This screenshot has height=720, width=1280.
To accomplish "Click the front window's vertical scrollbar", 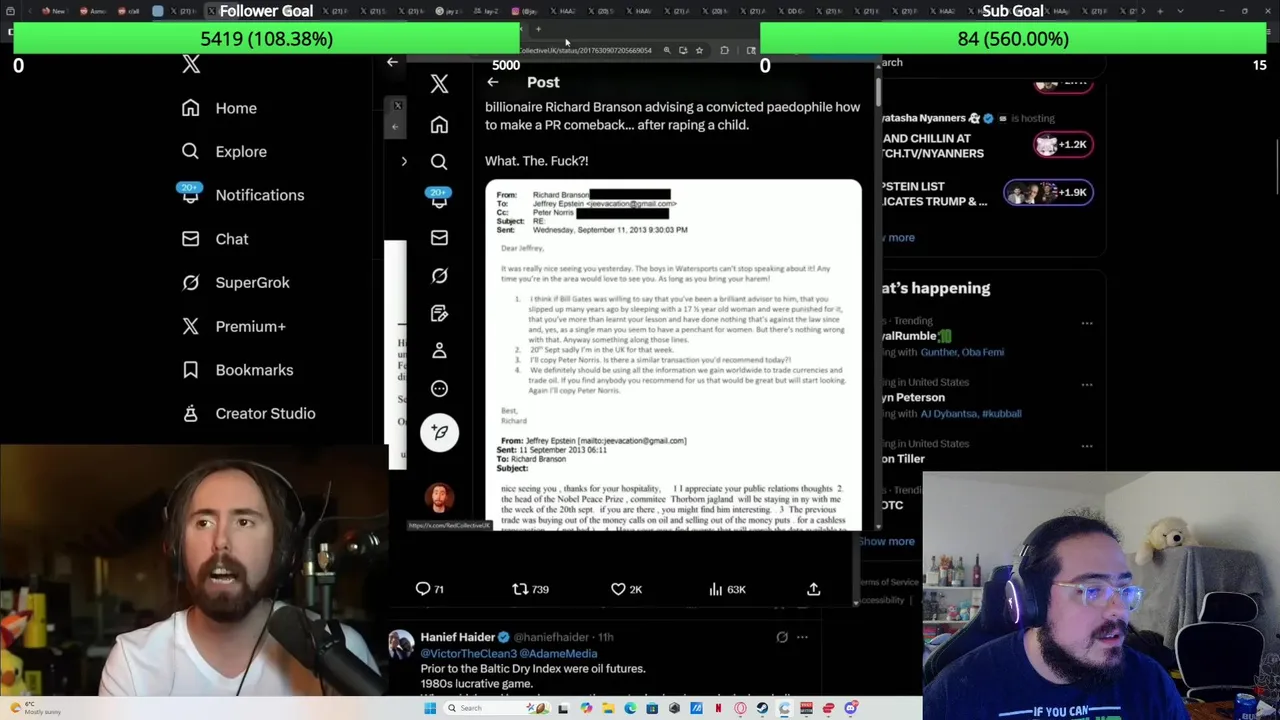I will click(879, 92).
